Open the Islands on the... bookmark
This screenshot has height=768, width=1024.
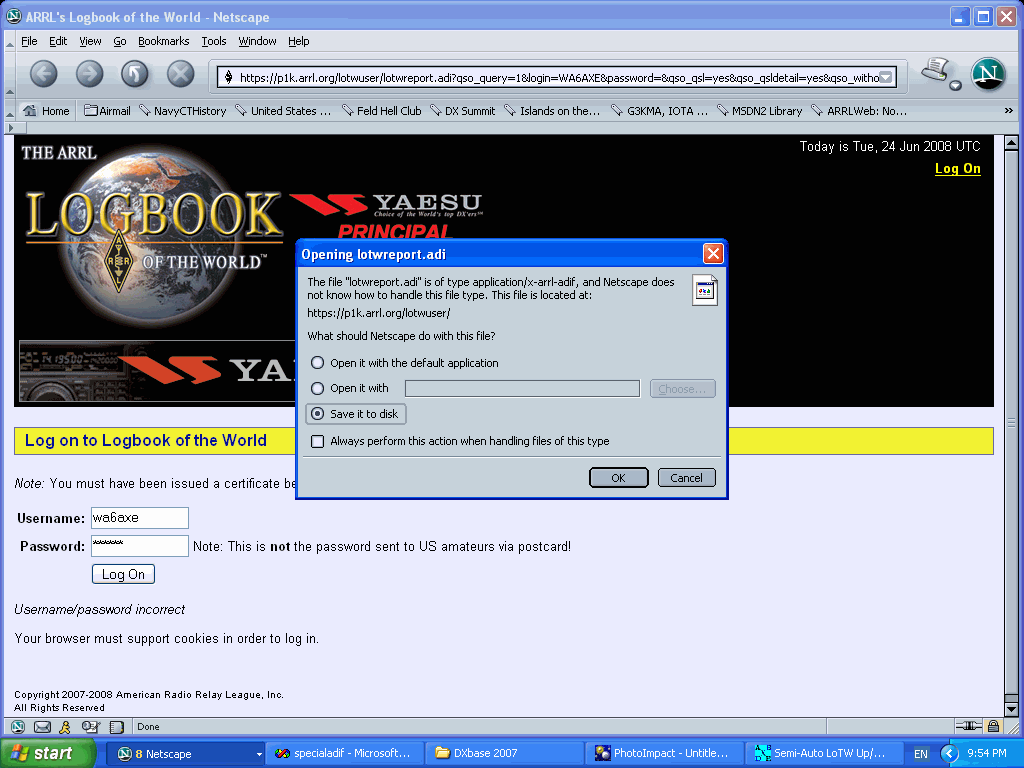[552, 111]
